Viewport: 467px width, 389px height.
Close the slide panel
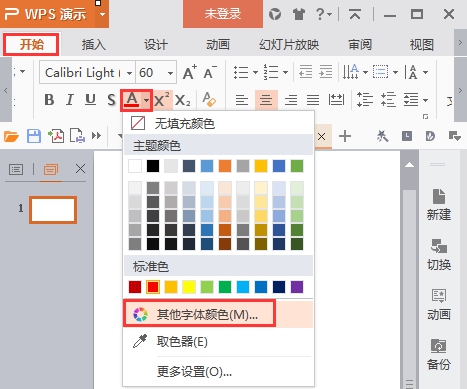pyautogui.click(x=80, y=169)
